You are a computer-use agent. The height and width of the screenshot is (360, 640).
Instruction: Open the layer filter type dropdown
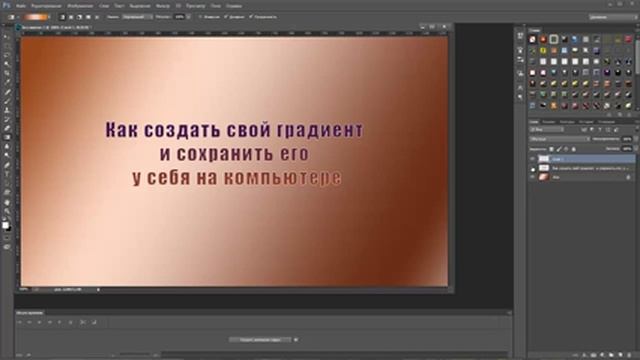pyautogui.click(x=547, y=129)
